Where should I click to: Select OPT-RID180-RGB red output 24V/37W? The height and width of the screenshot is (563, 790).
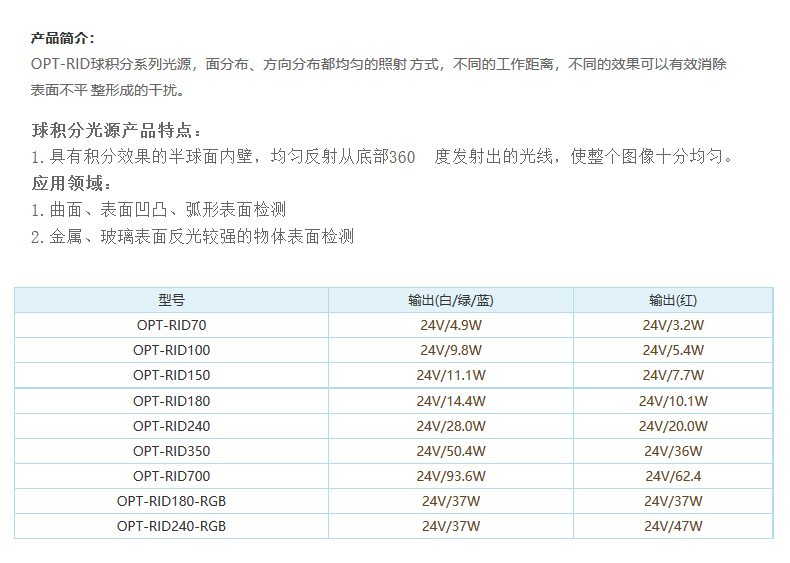tap(673, 502)
